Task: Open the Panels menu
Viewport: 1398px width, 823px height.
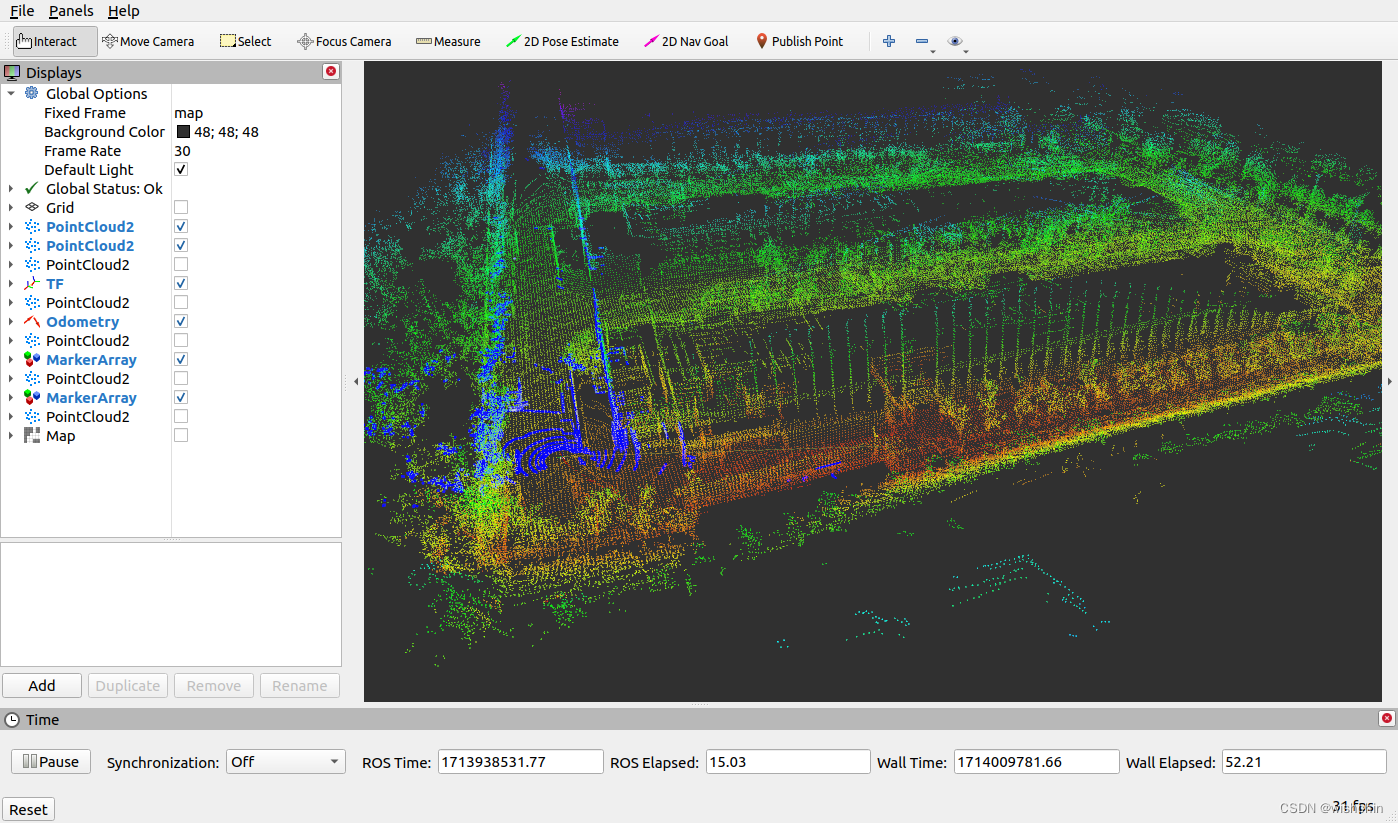Action: pyautogui.click(x=71, y=10)
